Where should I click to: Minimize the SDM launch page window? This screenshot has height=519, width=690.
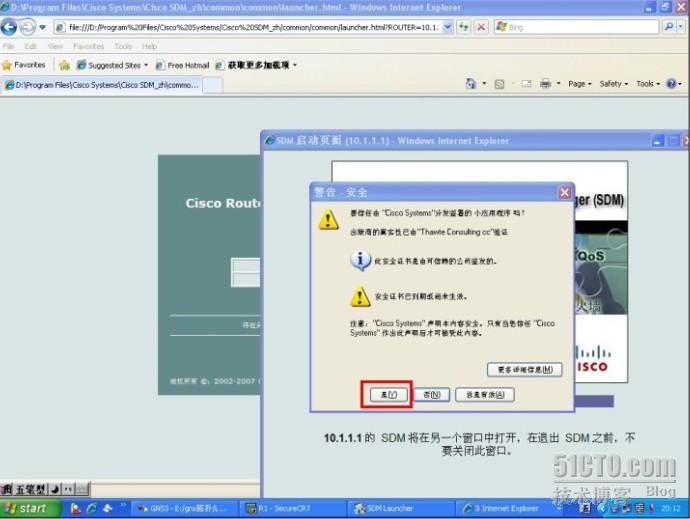[x=657, y=141]
